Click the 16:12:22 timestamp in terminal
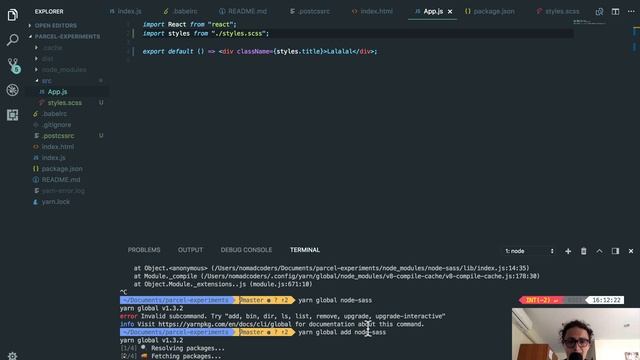 coord(606,300)
